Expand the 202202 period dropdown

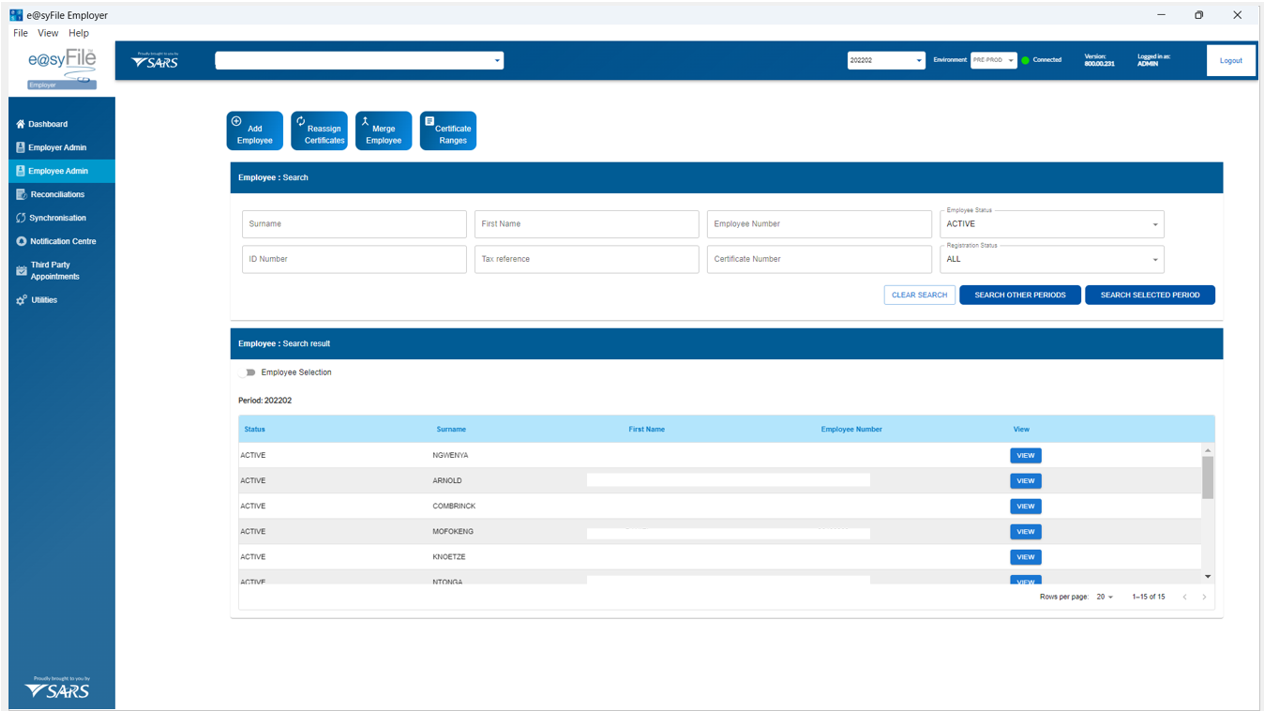click(886, 61)
